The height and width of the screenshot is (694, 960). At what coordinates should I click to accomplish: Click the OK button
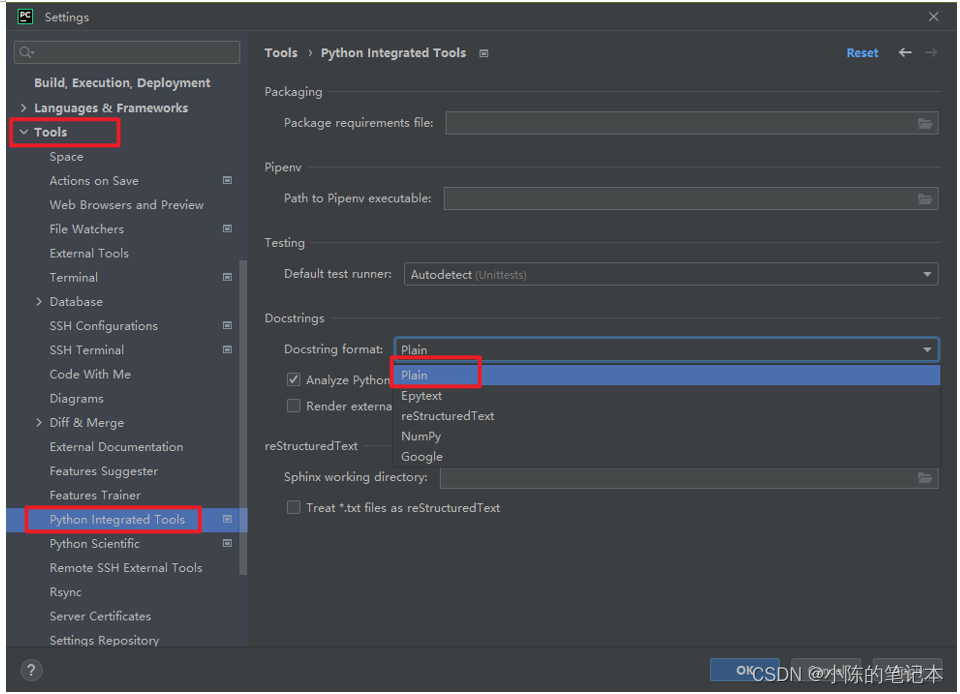744,670
